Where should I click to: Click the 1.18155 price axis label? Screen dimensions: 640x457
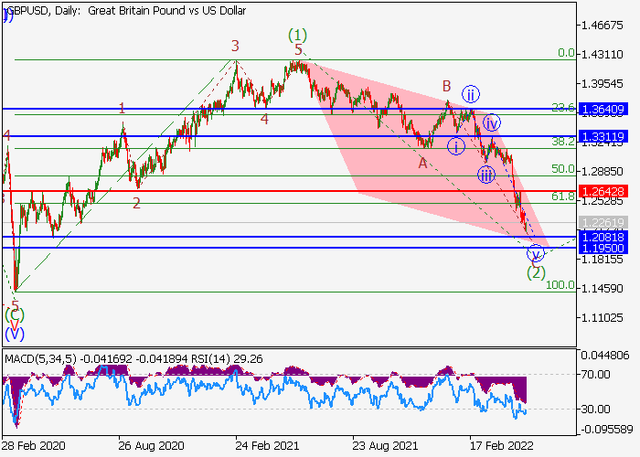tap(602, 259)
